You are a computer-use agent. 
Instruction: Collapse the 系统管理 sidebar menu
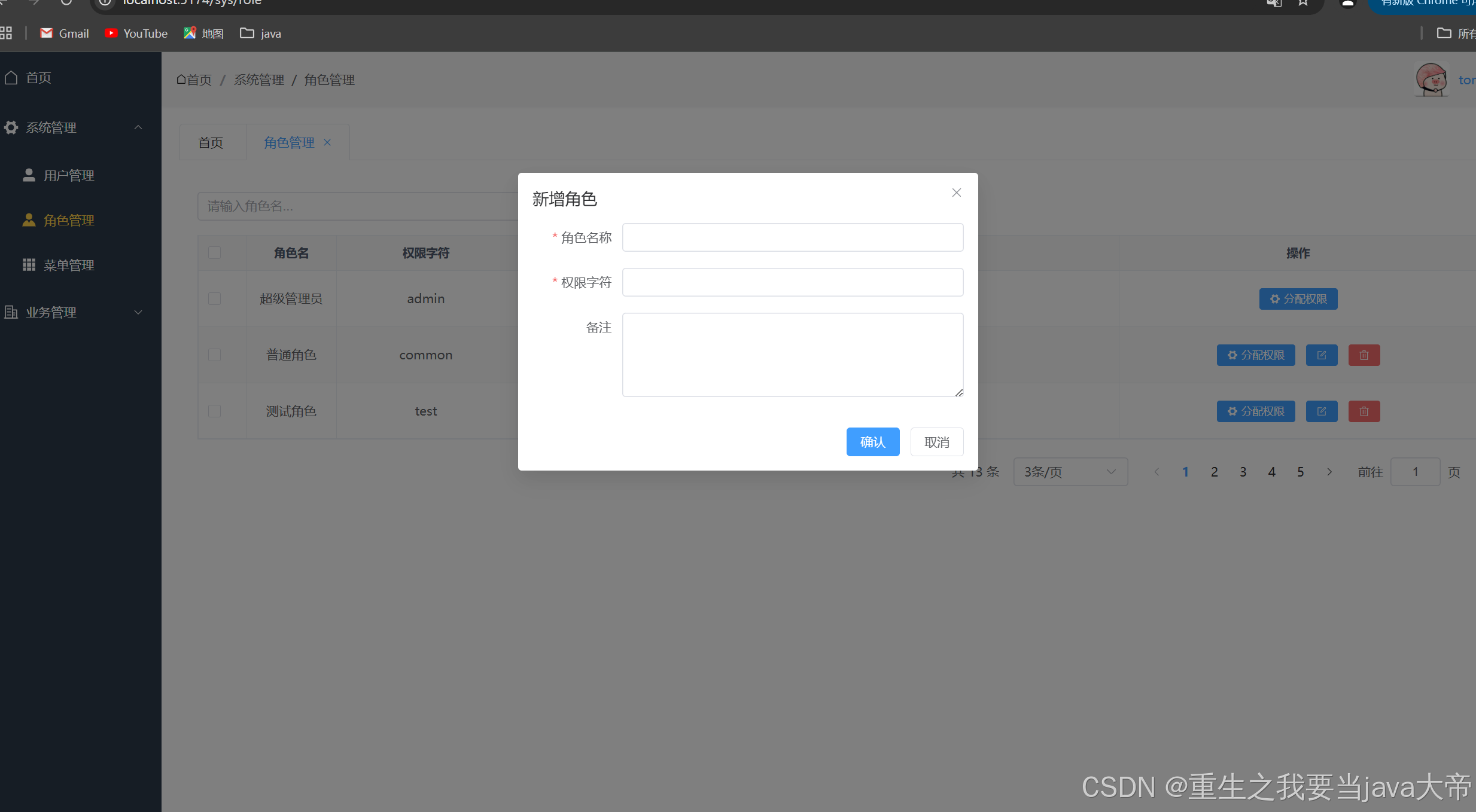click(72, 127)
